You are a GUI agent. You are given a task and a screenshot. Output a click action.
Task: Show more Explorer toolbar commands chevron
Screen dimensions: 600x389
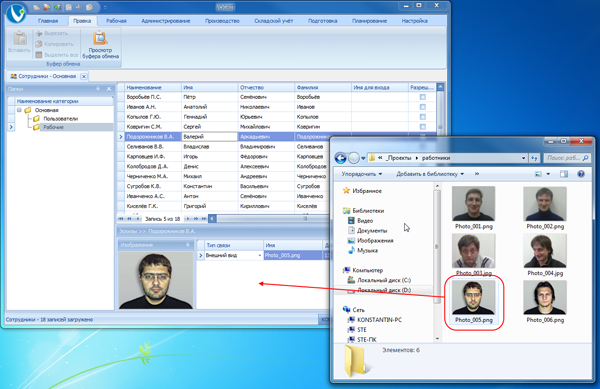click(x=477, y=174)
